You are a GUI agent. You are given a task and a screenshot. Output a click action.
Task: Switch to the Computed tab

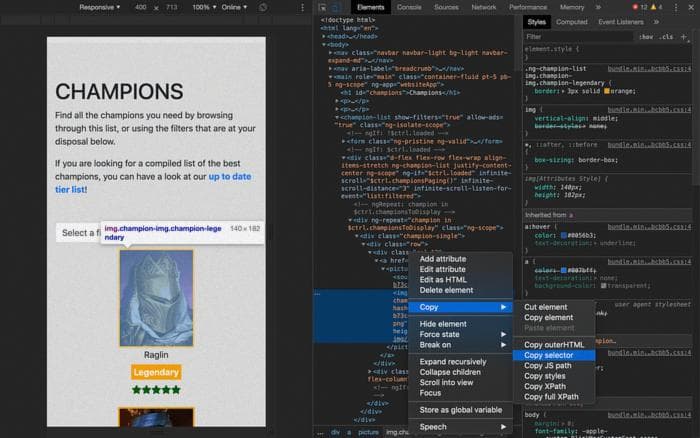point(572,21)
